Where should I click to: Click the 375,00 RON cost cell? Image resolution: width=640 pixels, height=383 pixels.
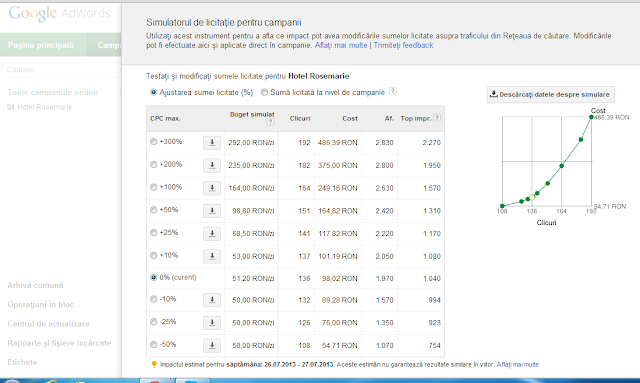tap(338, 165)
